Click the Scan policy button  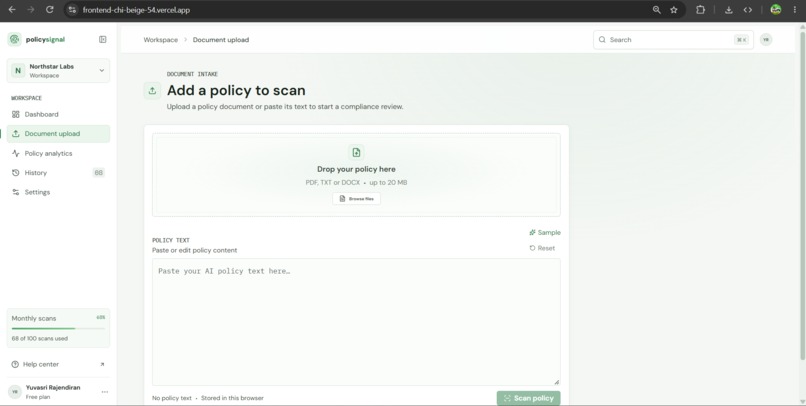point(528,398)
